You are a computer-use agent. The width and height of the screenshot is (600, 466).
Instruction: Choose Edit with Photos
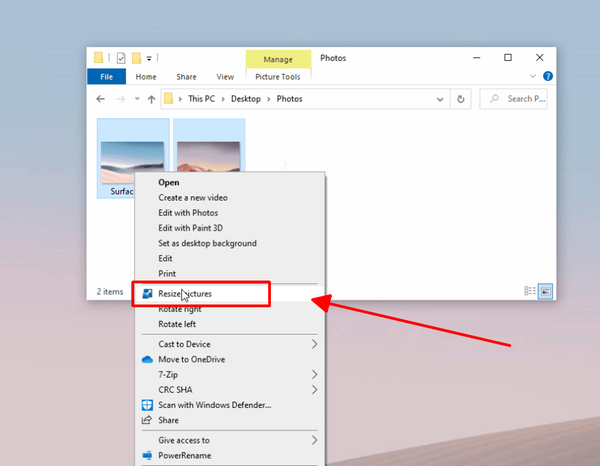tap(230, 213)
